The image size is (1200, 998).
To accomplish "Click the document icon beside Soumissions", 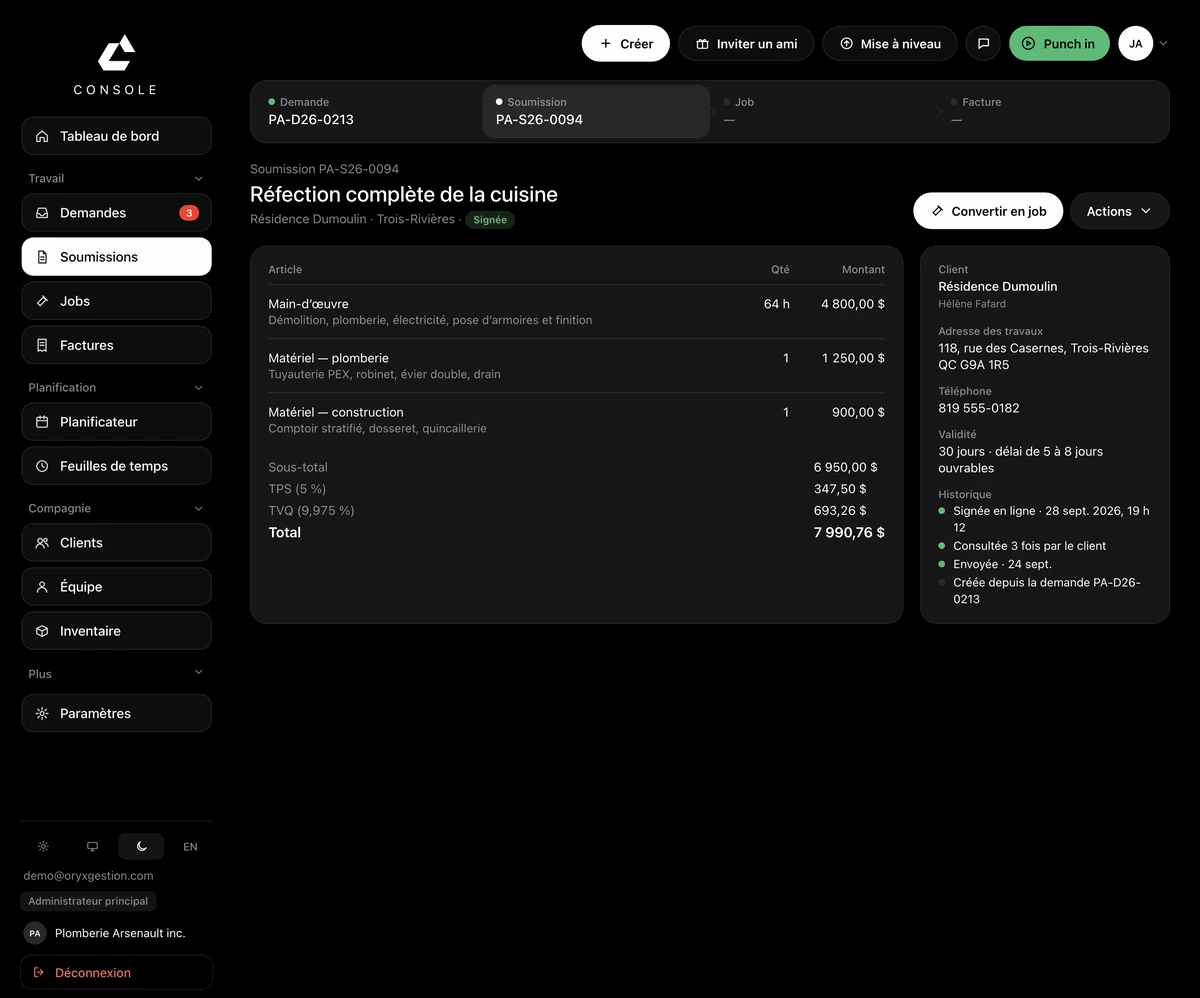I will [x=42, y=257].
